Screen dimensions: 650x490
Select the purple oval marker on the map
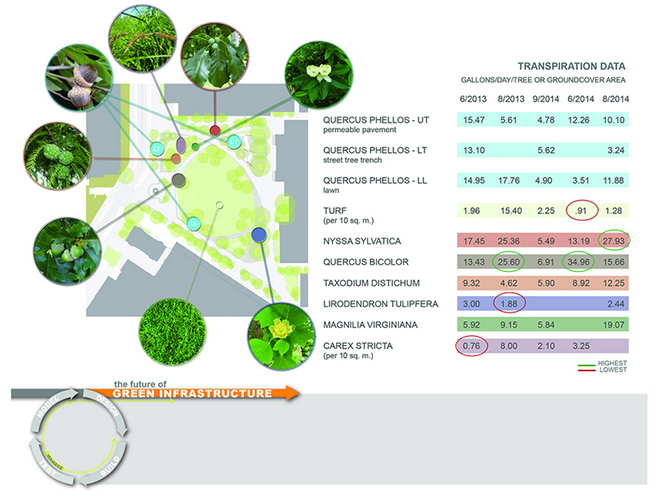tap(181, 147)
